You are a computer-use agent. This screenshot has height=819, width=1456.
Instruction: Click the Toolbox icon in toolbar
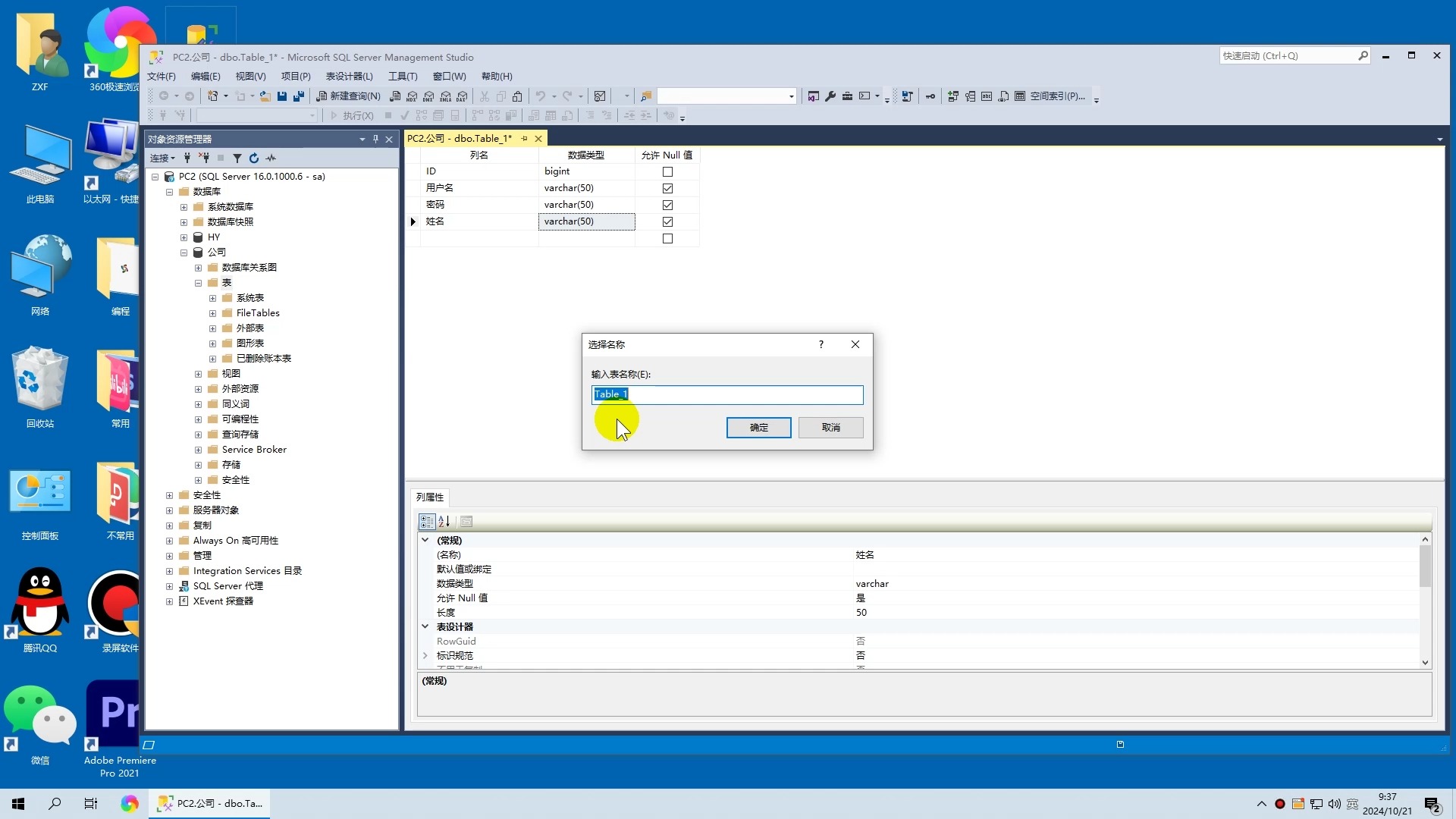(847, 96)
